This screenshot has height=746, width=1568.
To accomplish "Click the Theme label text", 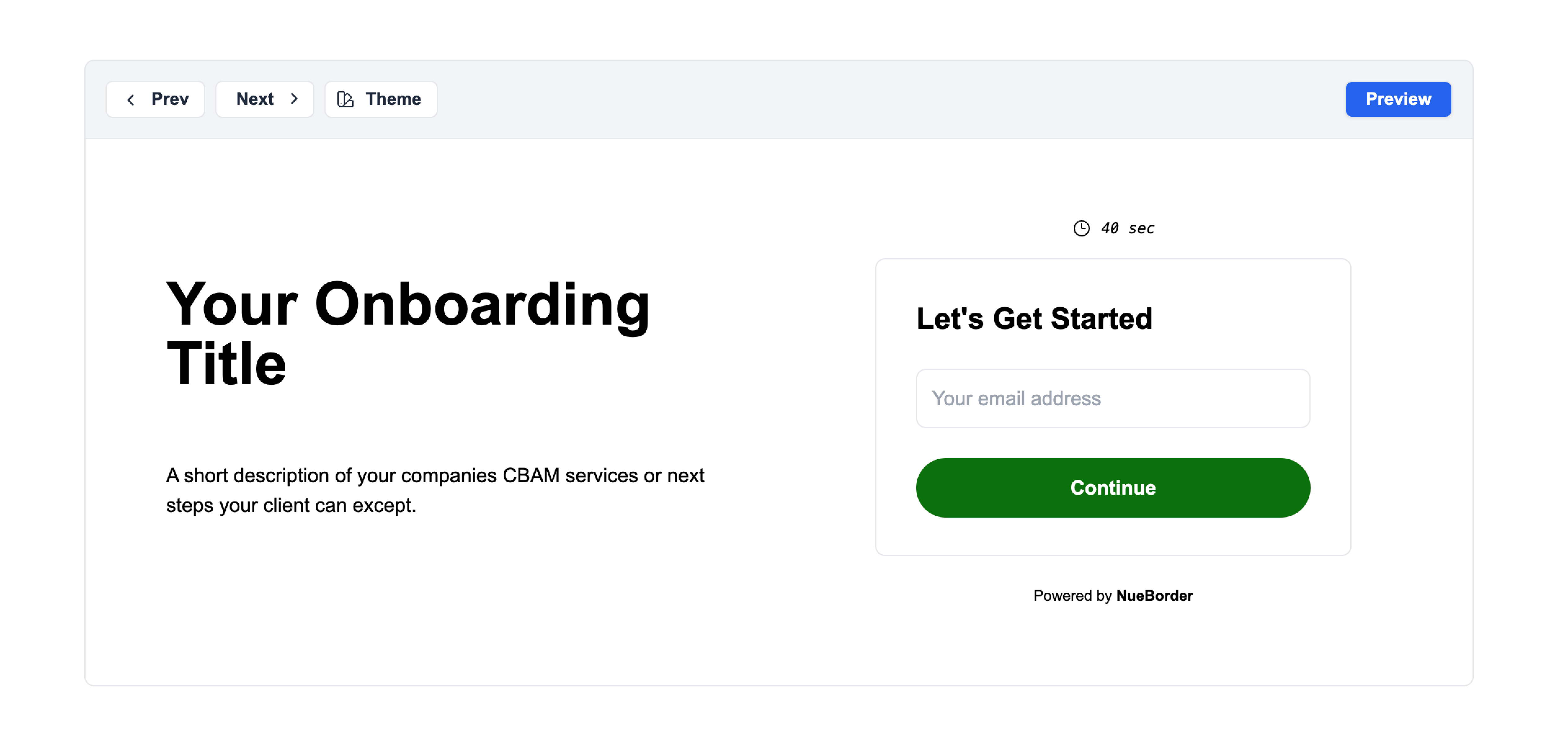I will [x=393, y=99].
